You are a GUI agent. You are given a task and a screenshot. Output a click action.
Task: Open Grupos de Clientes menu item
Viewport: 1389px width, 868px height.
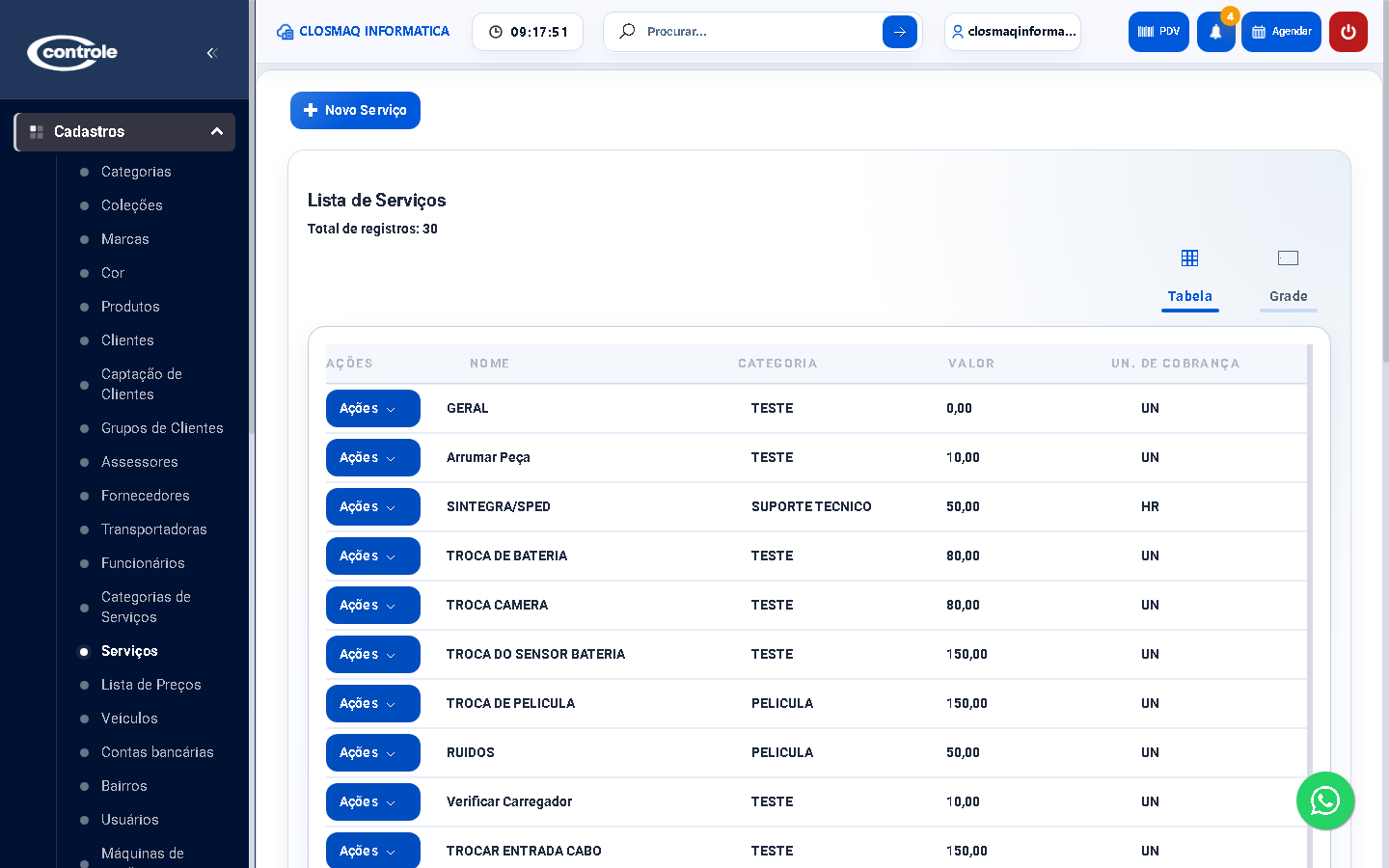(x=162, y=428)
